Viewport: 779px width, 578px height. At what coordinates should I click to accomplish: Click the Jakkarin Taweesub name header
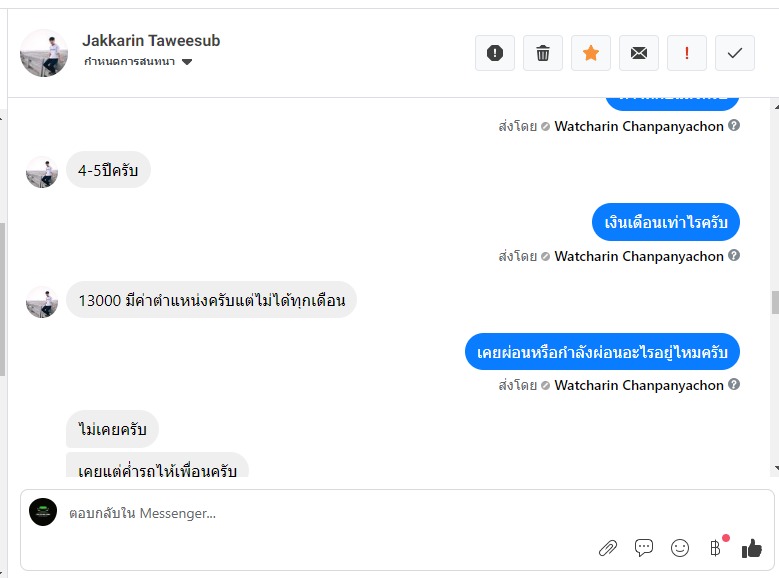151,41
